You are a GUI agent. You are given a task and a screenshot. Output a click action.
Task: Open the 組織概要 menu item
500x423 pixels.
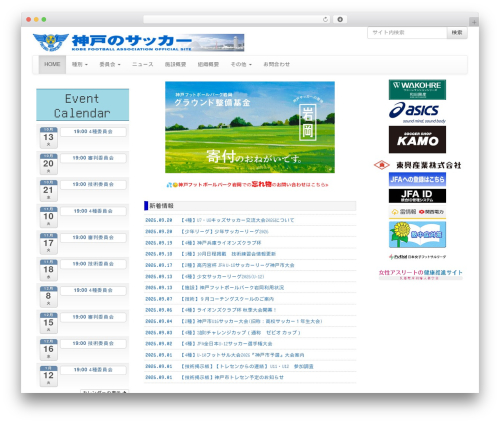(x=208, y=64)
